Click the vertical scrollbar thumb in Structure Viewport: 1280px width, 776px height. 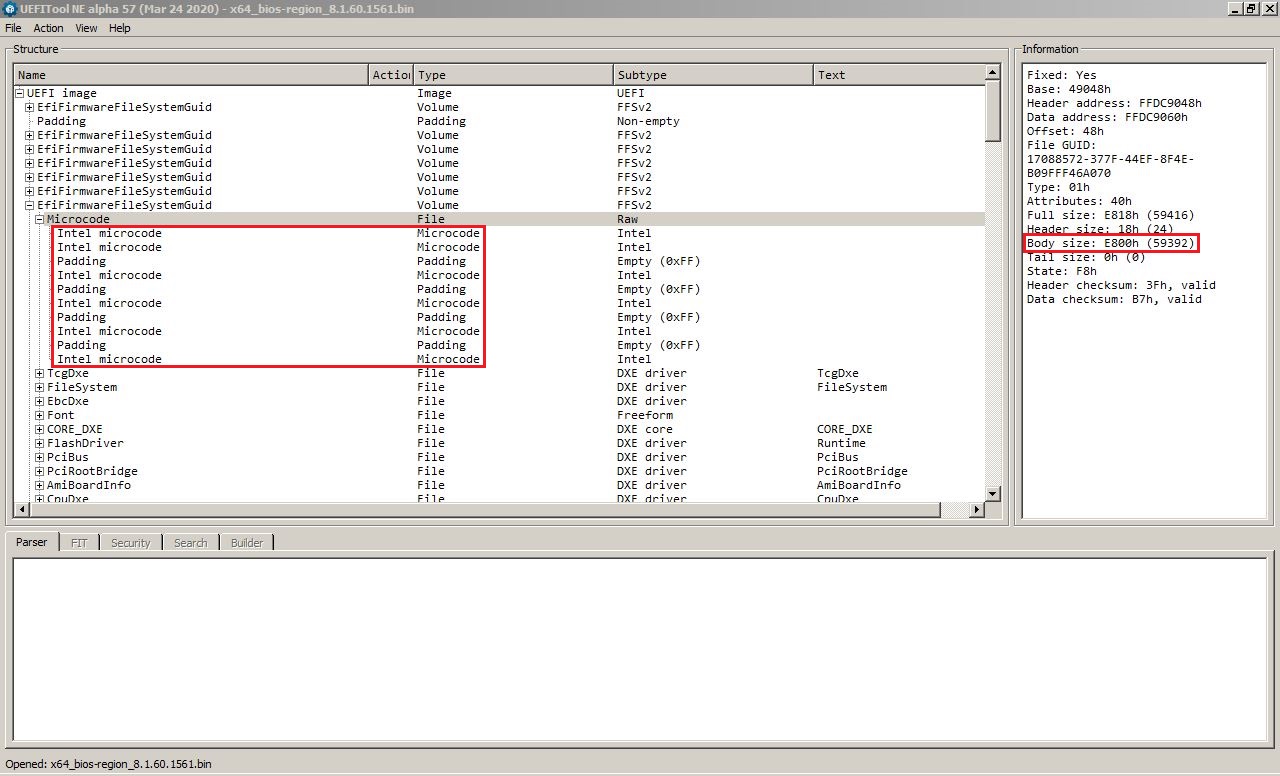(992, 111)
